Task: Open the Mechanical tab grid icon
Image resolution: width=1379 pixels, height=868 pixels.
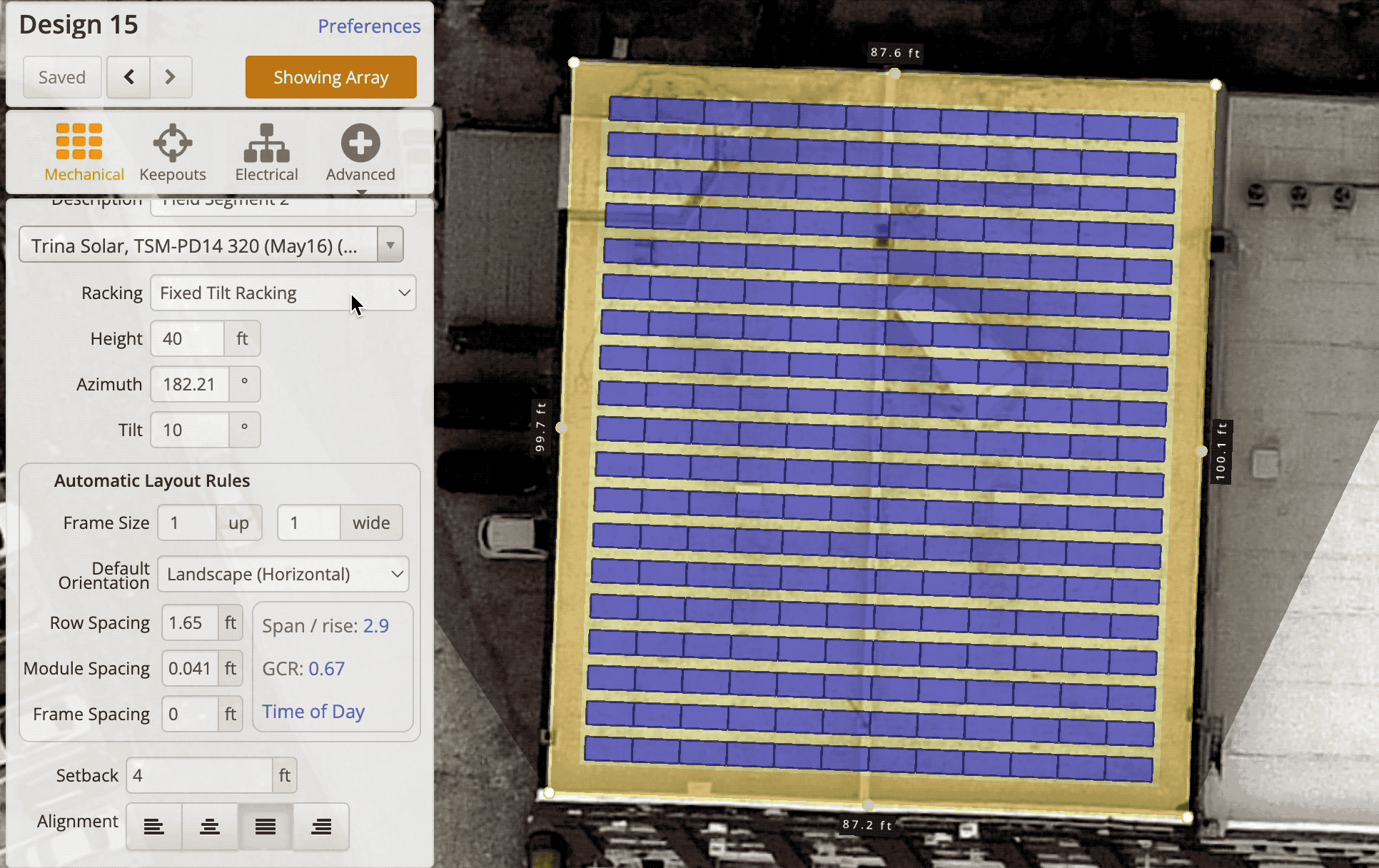Action: 79,141
